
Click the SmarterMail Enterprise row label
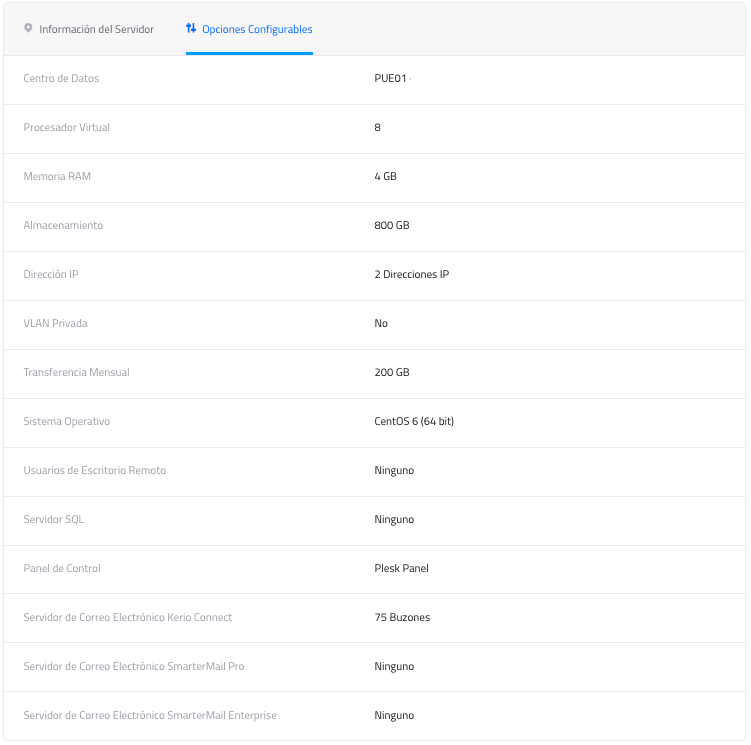coord(150,715)
